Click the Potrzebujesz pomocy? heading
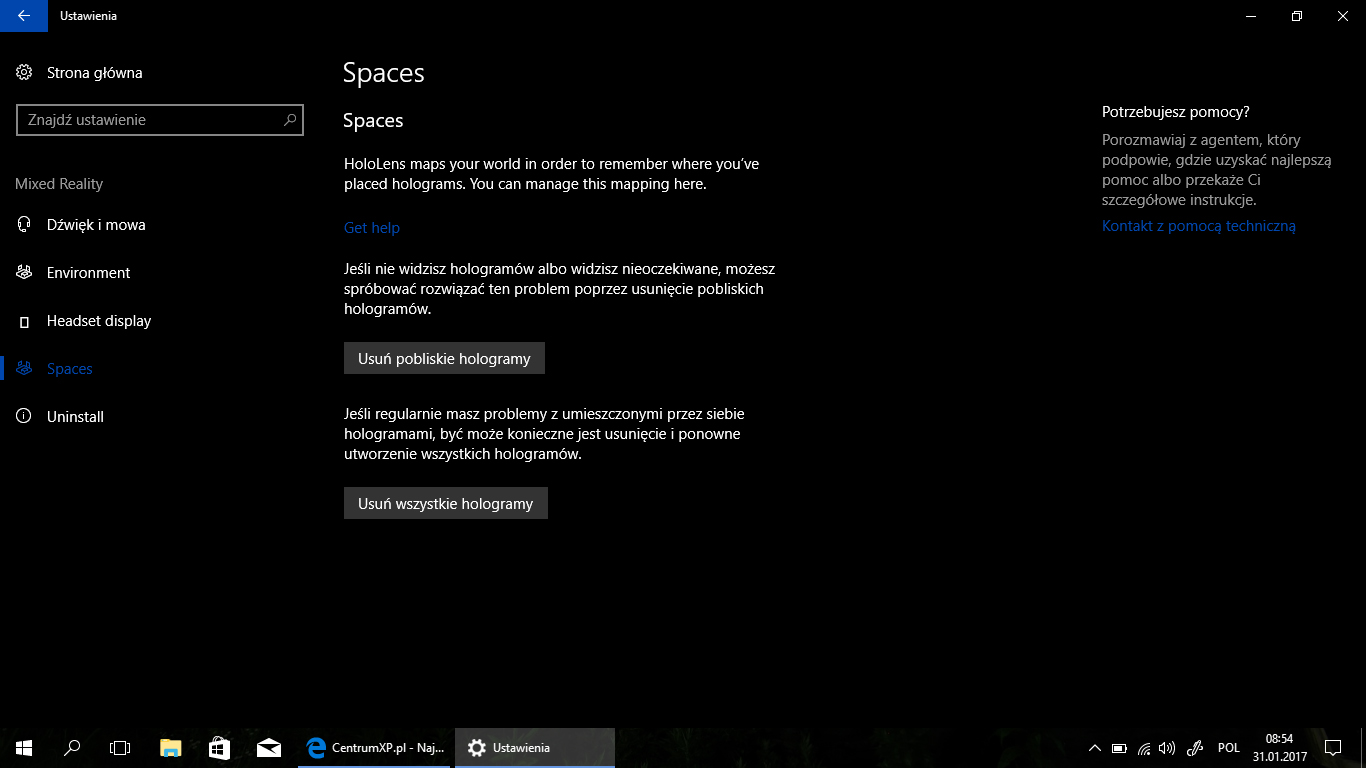This screenshot has width=1366, height=768. coord(1176,112)
